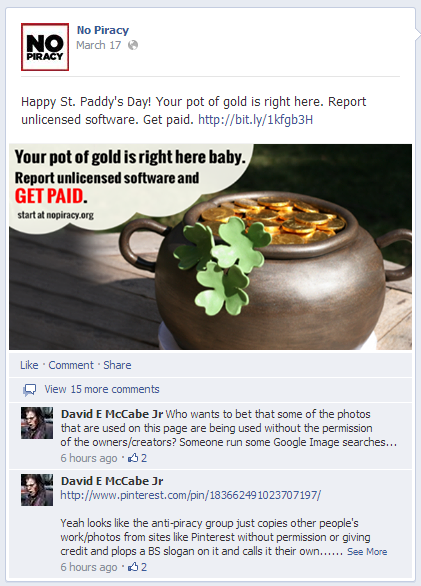Open the No Piracy logo profile picture

click(x=45, y=47)
